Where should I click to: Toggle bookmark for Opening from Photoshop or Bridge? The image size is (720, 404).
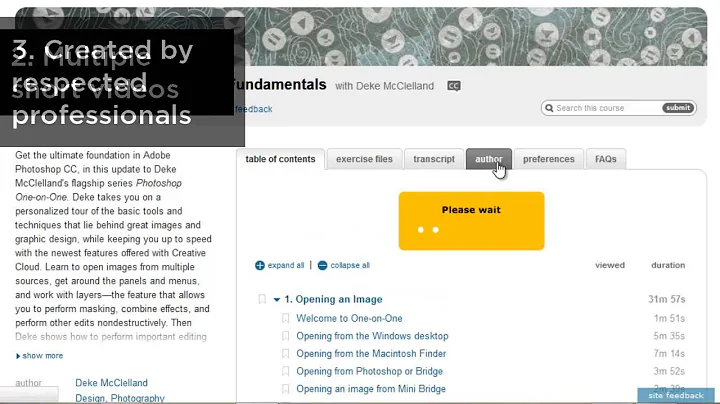pos(285,372)
